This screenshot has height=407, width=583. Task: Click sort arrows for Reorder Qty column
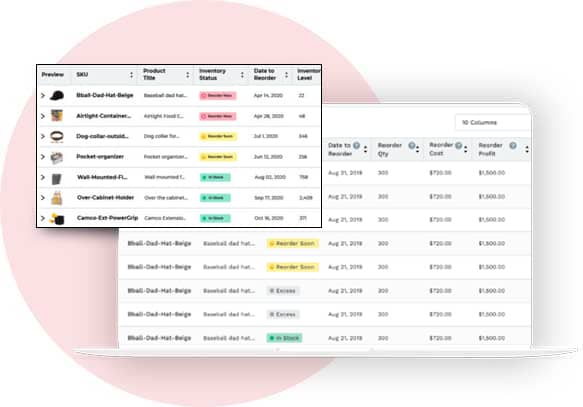418,149
